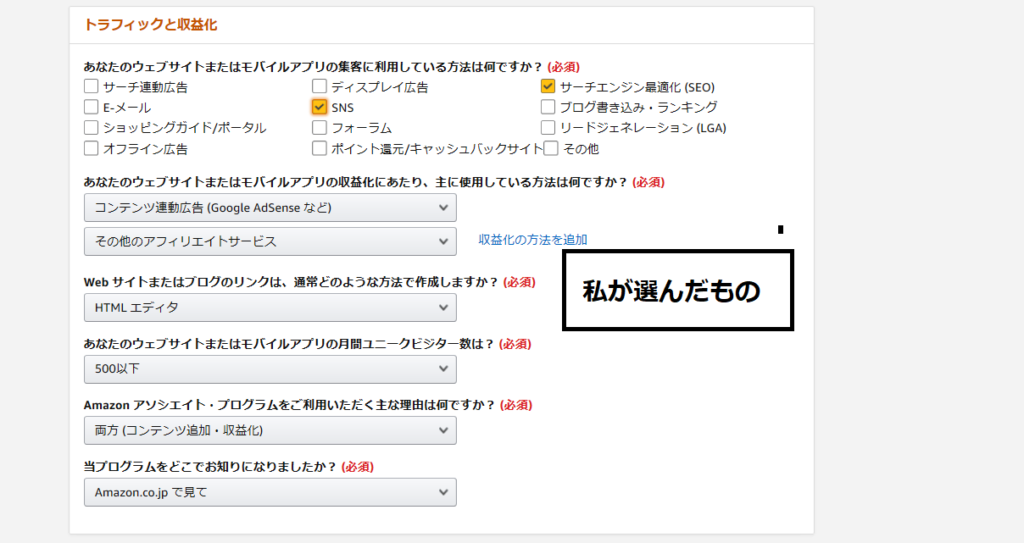Enable the その他 checkbox
The image size is (1024, 543).
551,148
